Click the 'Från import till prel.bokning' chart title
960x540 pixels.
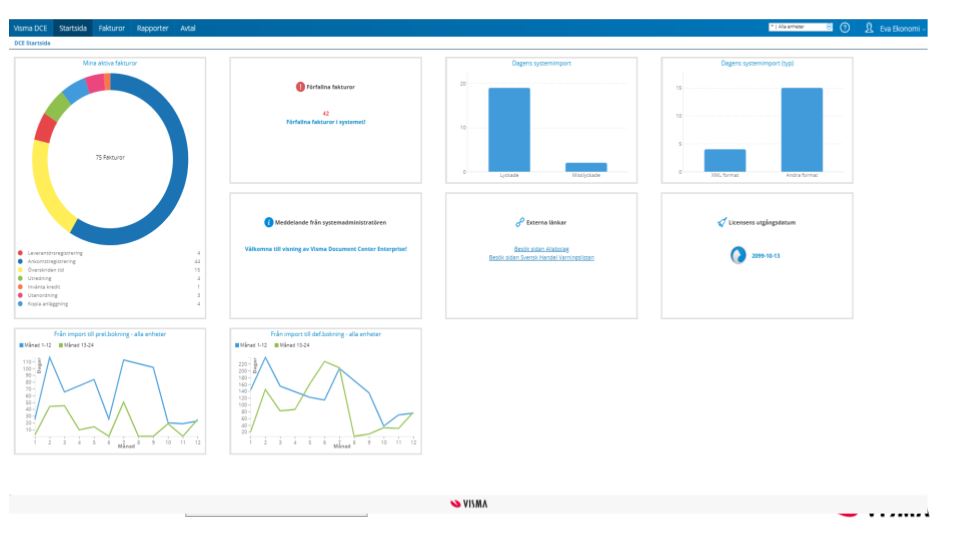point(110,334)
